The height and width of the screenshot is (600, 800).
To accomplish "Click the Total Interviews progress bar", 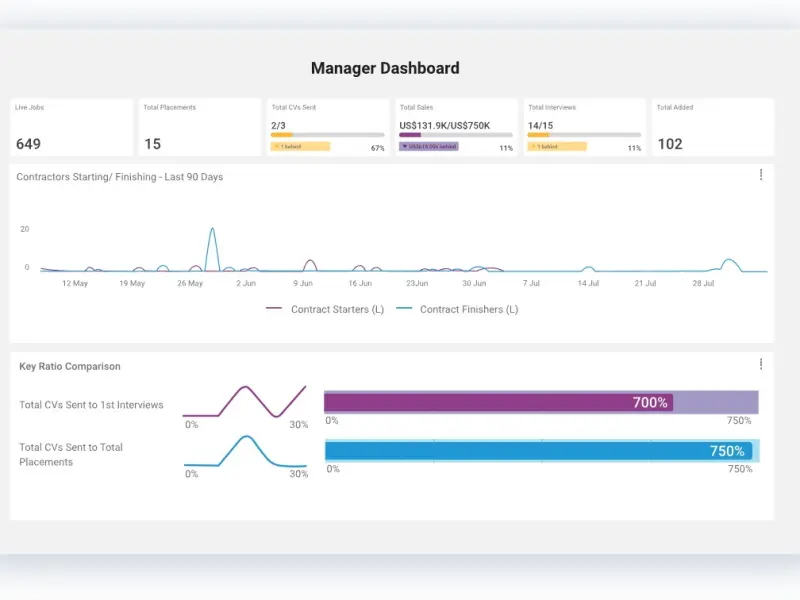I will (x=584, y=134).
